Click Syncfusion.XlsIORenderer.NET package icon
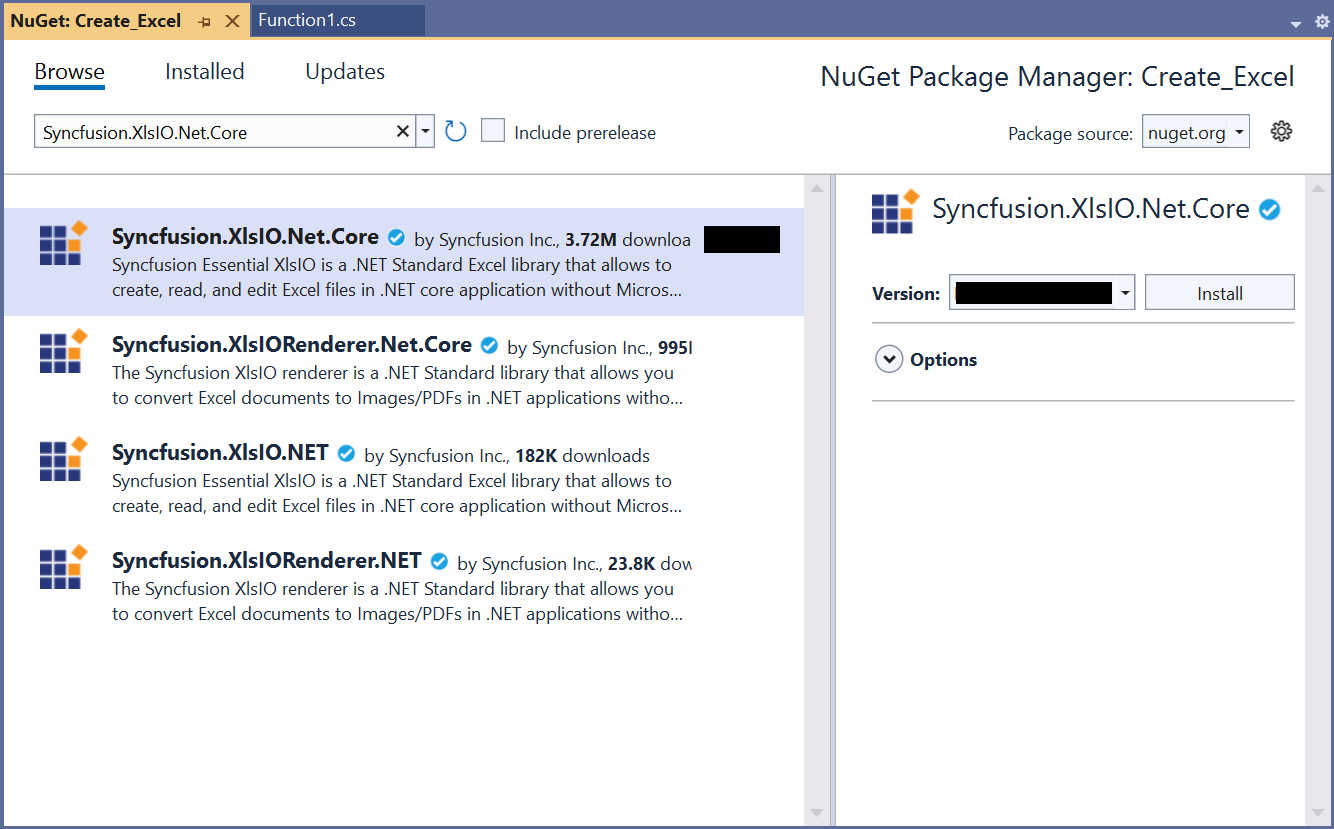The image size is (1334, 829). point(63,567)
